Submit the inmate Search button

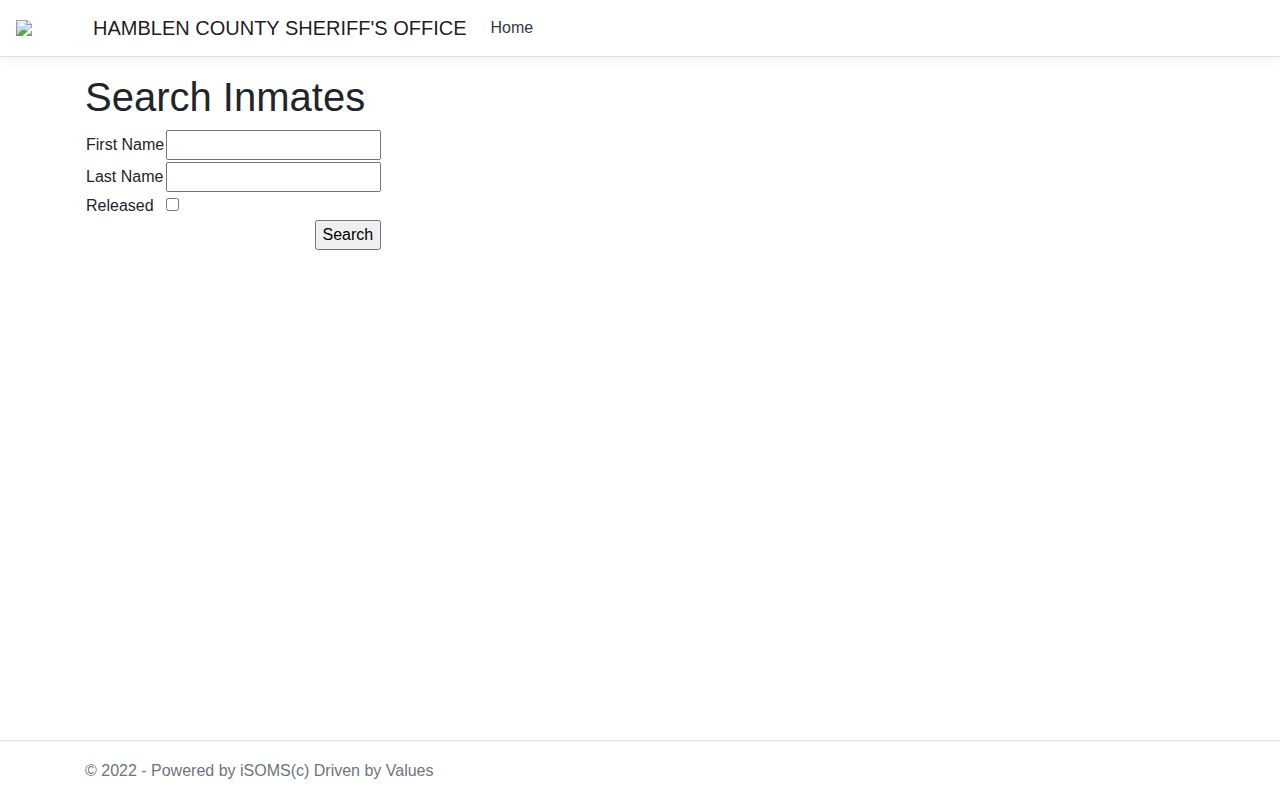coord(348,235)
